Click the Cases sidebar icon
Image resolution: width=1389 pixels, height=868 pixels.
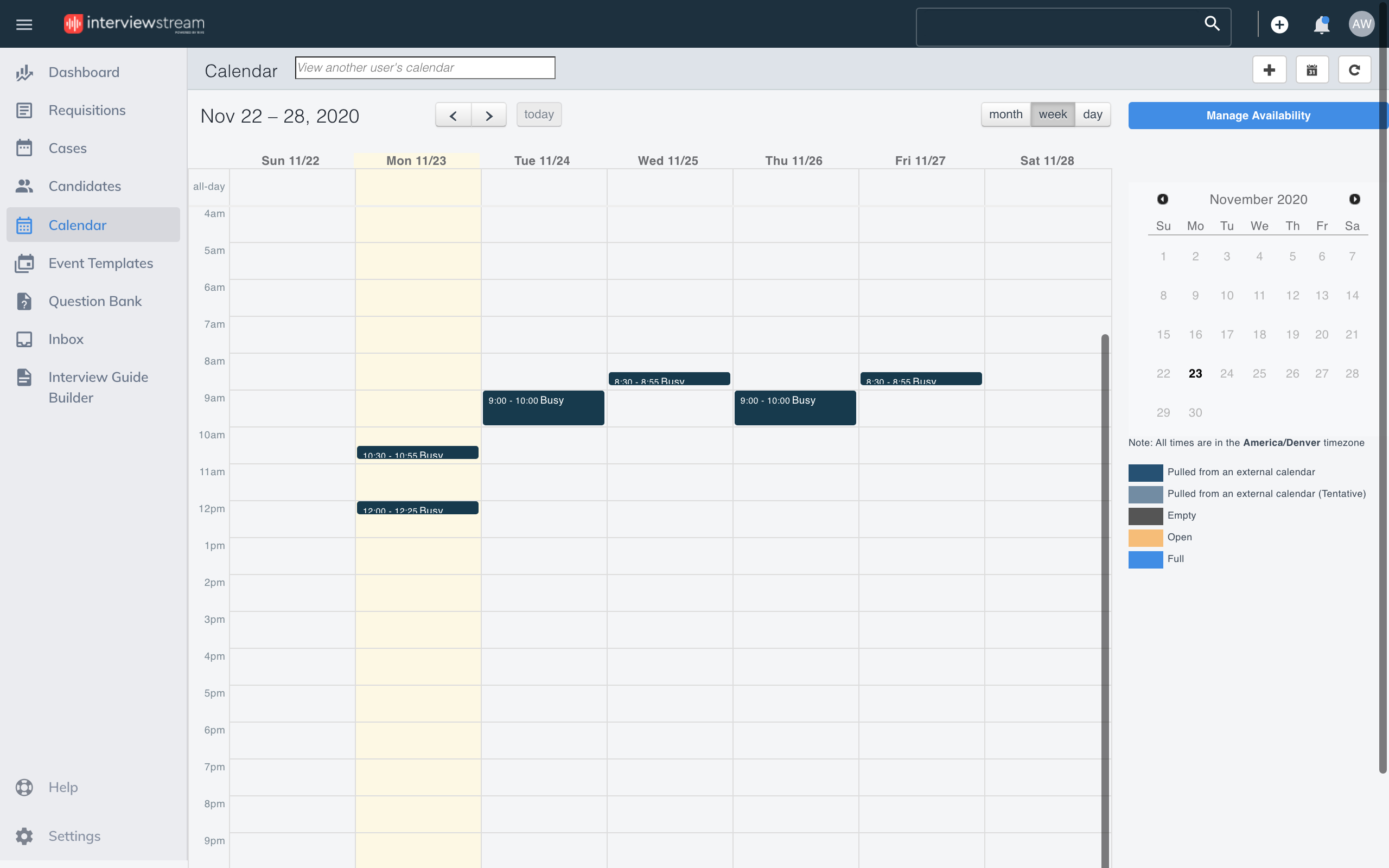tap(24, 148)
